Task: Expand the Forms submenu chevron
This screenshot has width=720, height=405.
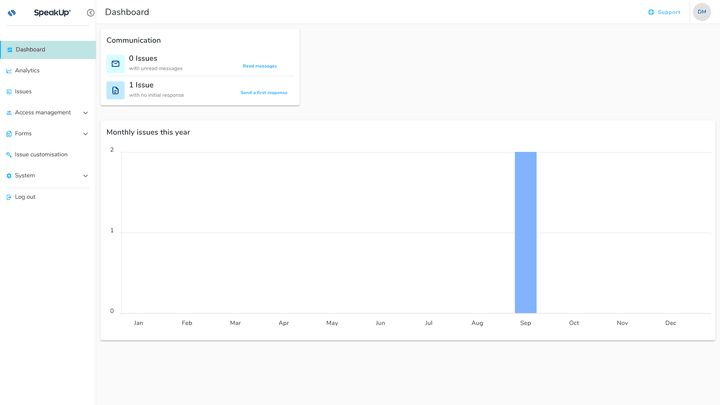Action: click(x=85, y=134)
